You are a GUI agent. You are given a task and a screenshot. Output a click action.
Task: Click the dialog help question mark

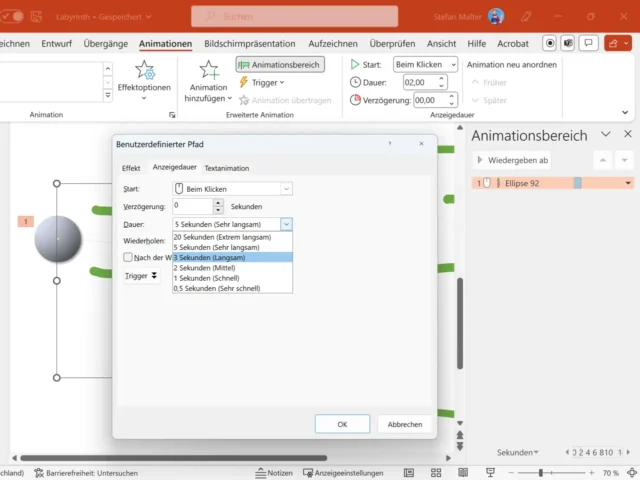point(390,144)
